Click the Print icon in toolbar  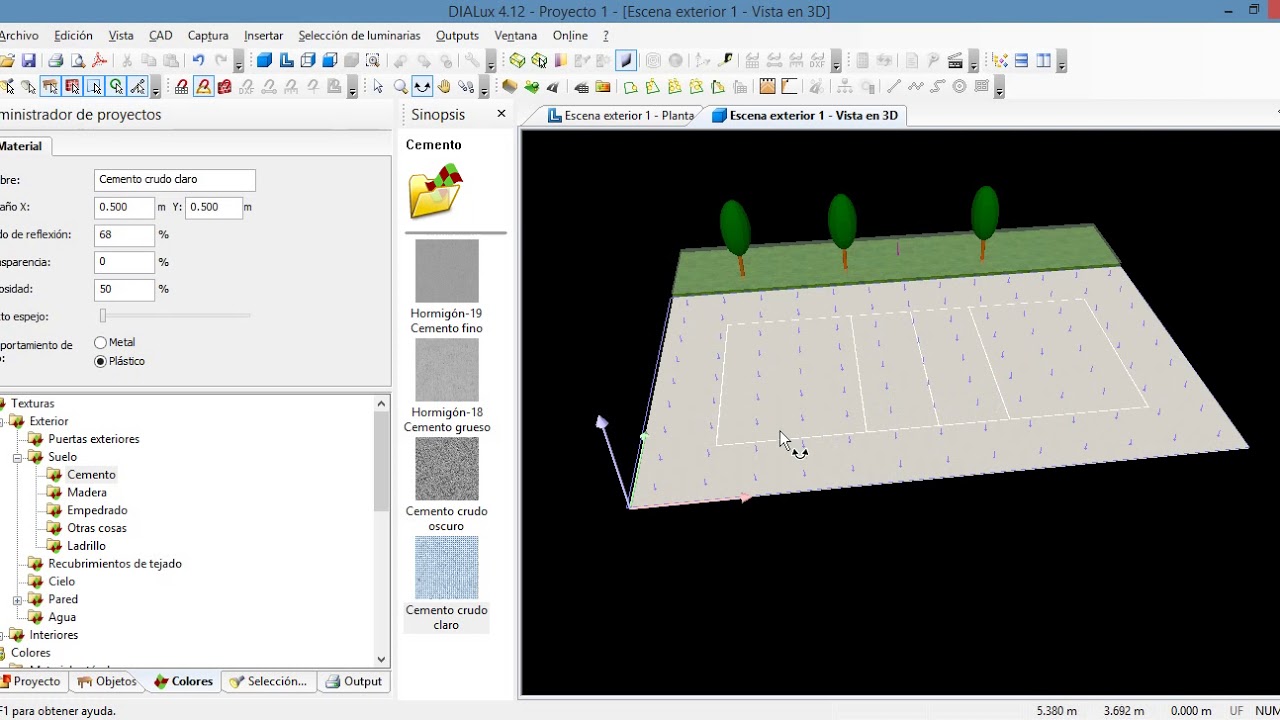pos(56,61)
